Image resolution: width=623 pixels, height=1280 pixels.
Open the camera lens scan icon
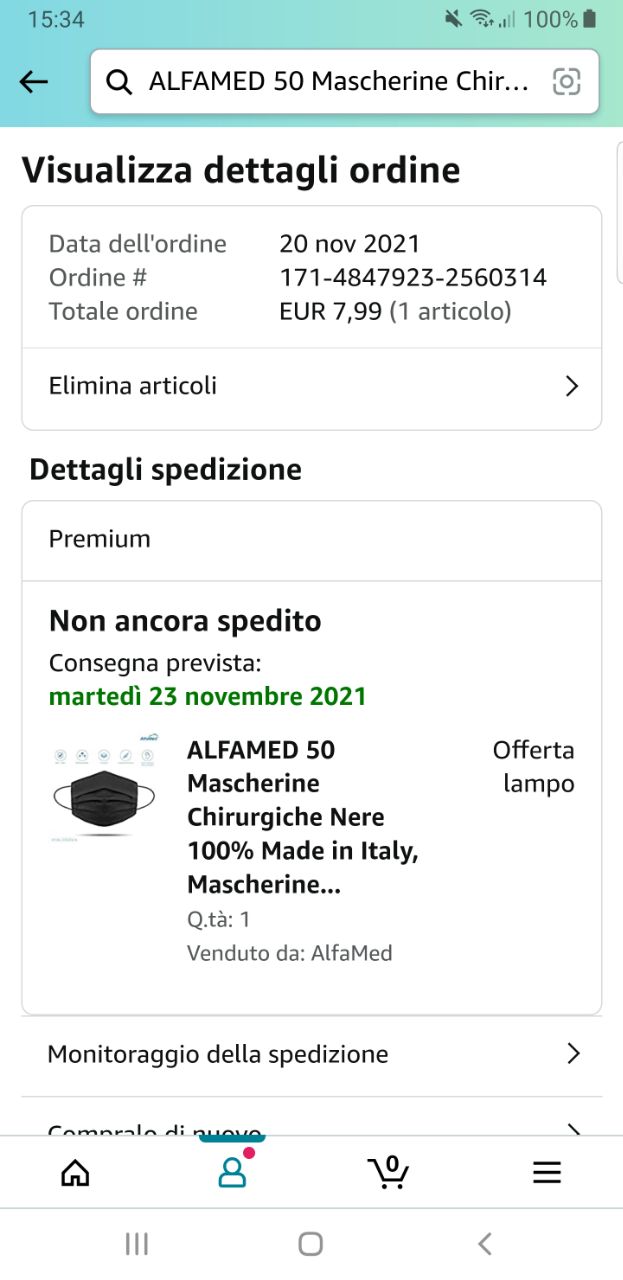[x=567, y=82]
